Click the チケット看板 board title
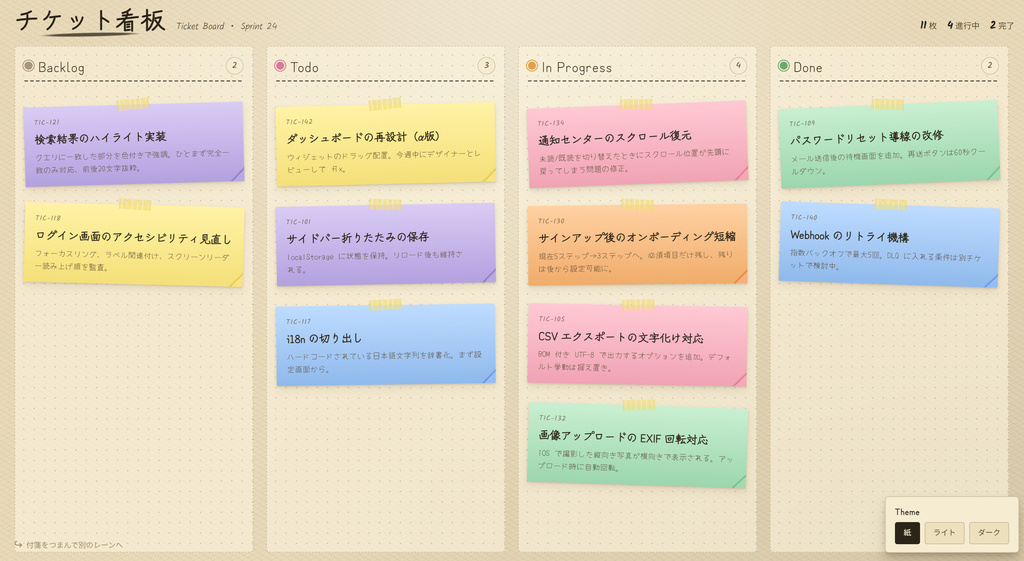This screenshot has width=1024, height=561. click(91, 22)
